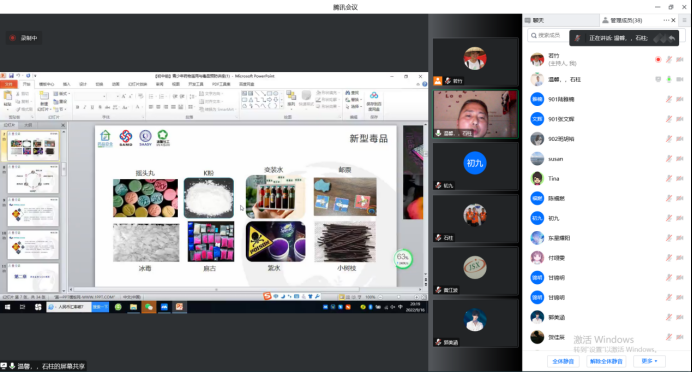Screen dimensions: 692x372
Task: Unmute the microphone of 东星耀阳
Action: pos(669,238)
